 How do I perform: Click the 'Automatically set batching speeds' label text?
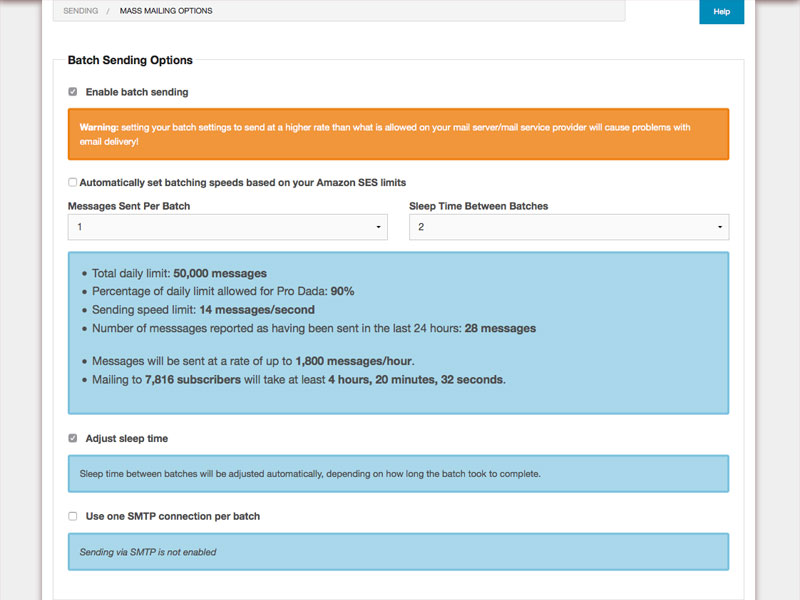(242, 182)
